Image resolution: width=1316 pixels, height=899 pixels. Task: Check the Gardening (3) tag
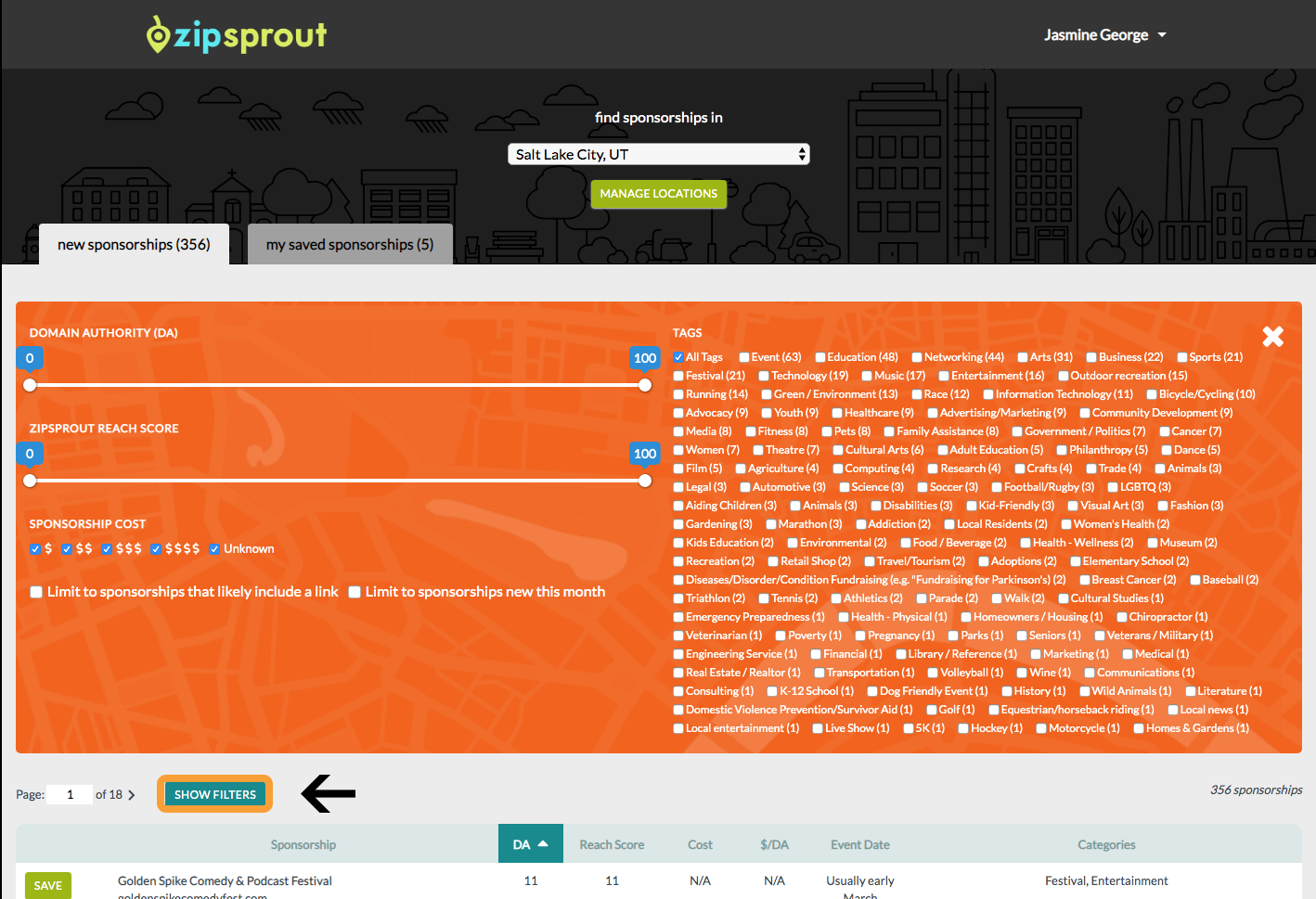point(678,524)
